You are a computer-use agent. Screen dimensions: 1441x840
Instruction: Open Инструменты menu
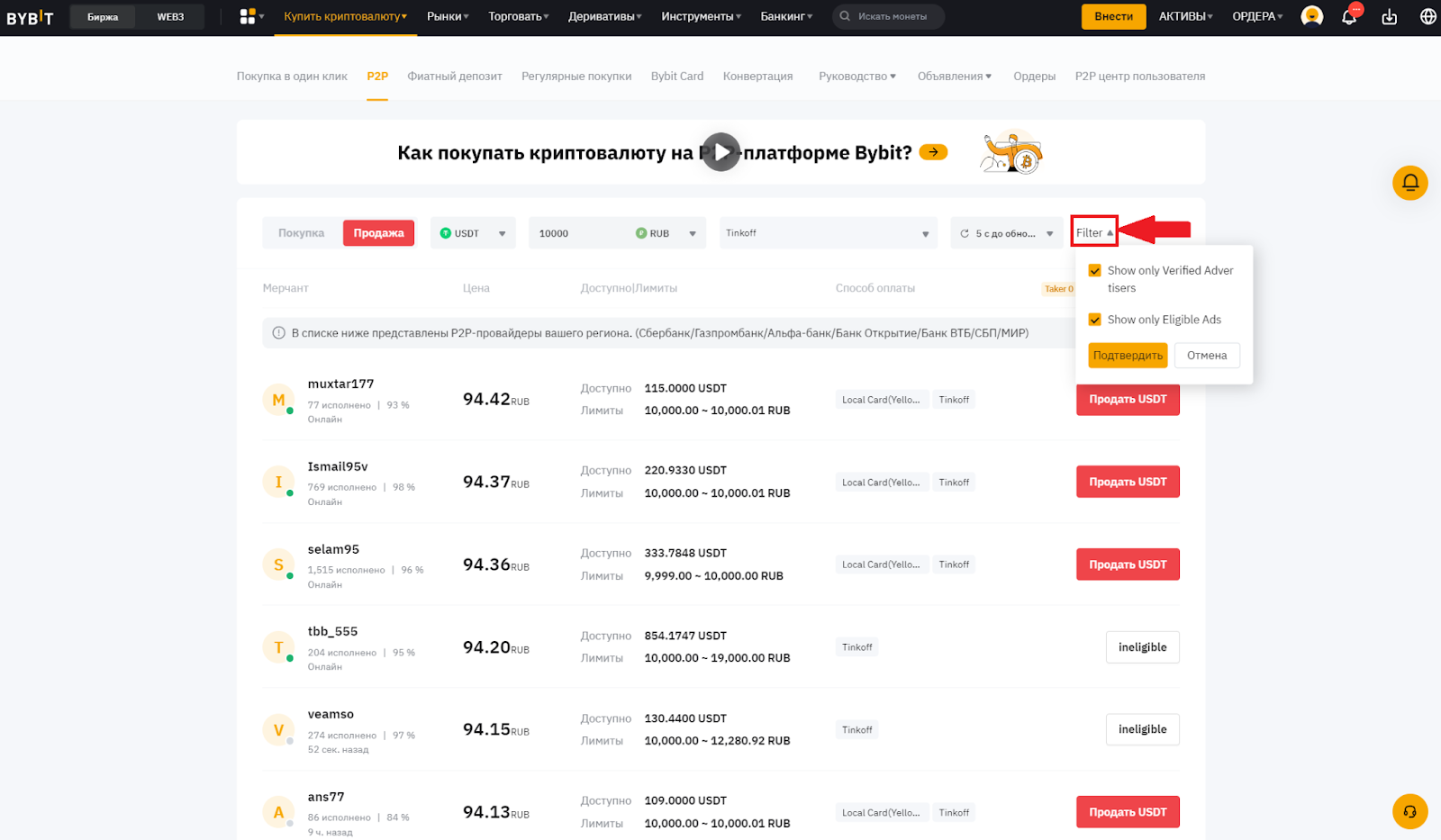tap(702, 16)
